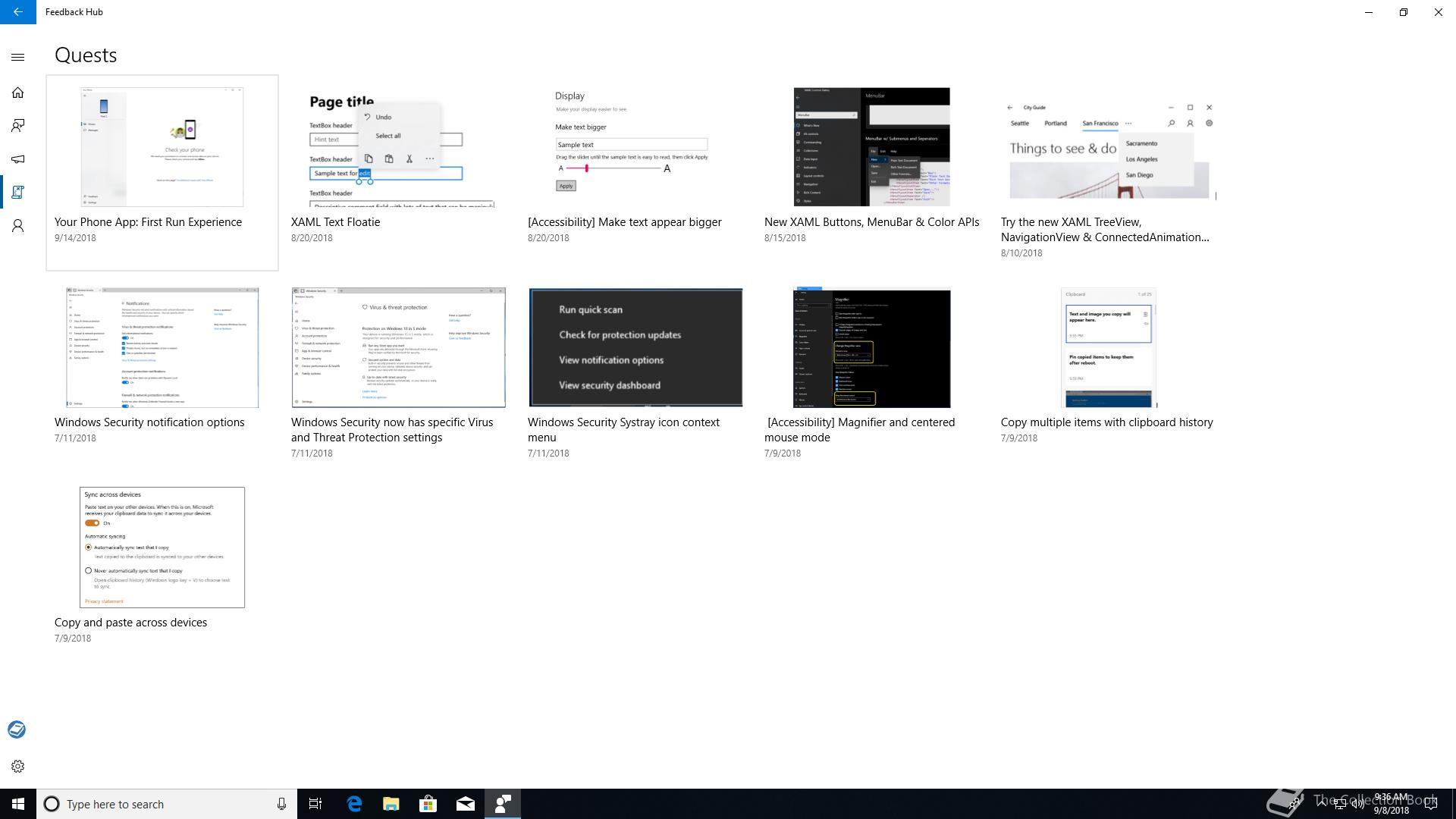The width and height of the screenshot is (1456, 819).
Task: Launch Microsoft Edge from taskbar
Action: [354, 804]
